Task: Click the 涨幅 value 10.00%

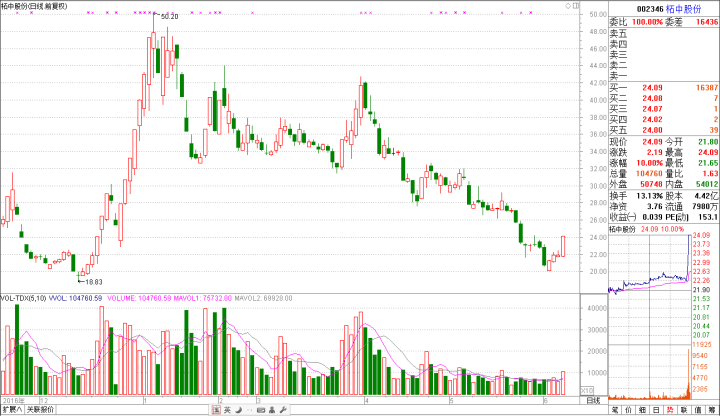Action: click(649, 163)
